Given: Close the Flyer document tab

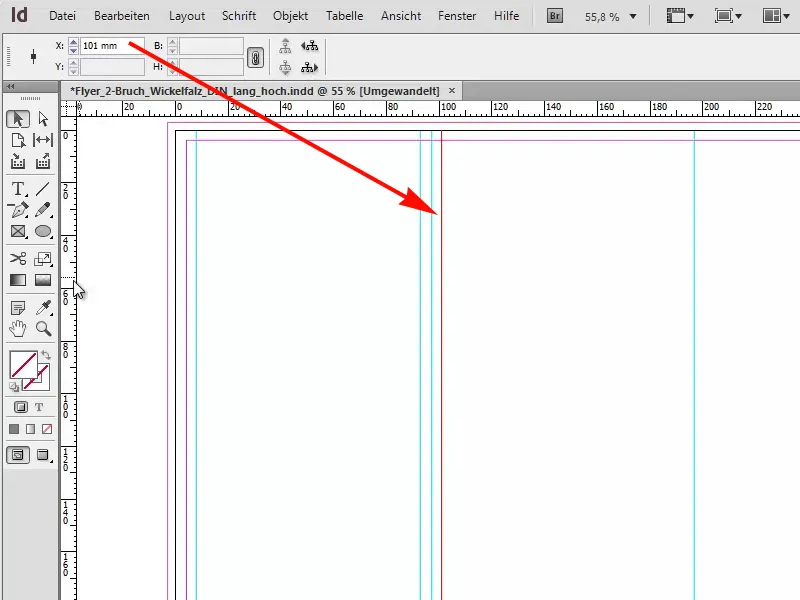Looking at the screenshot, I should coord(452,90).
